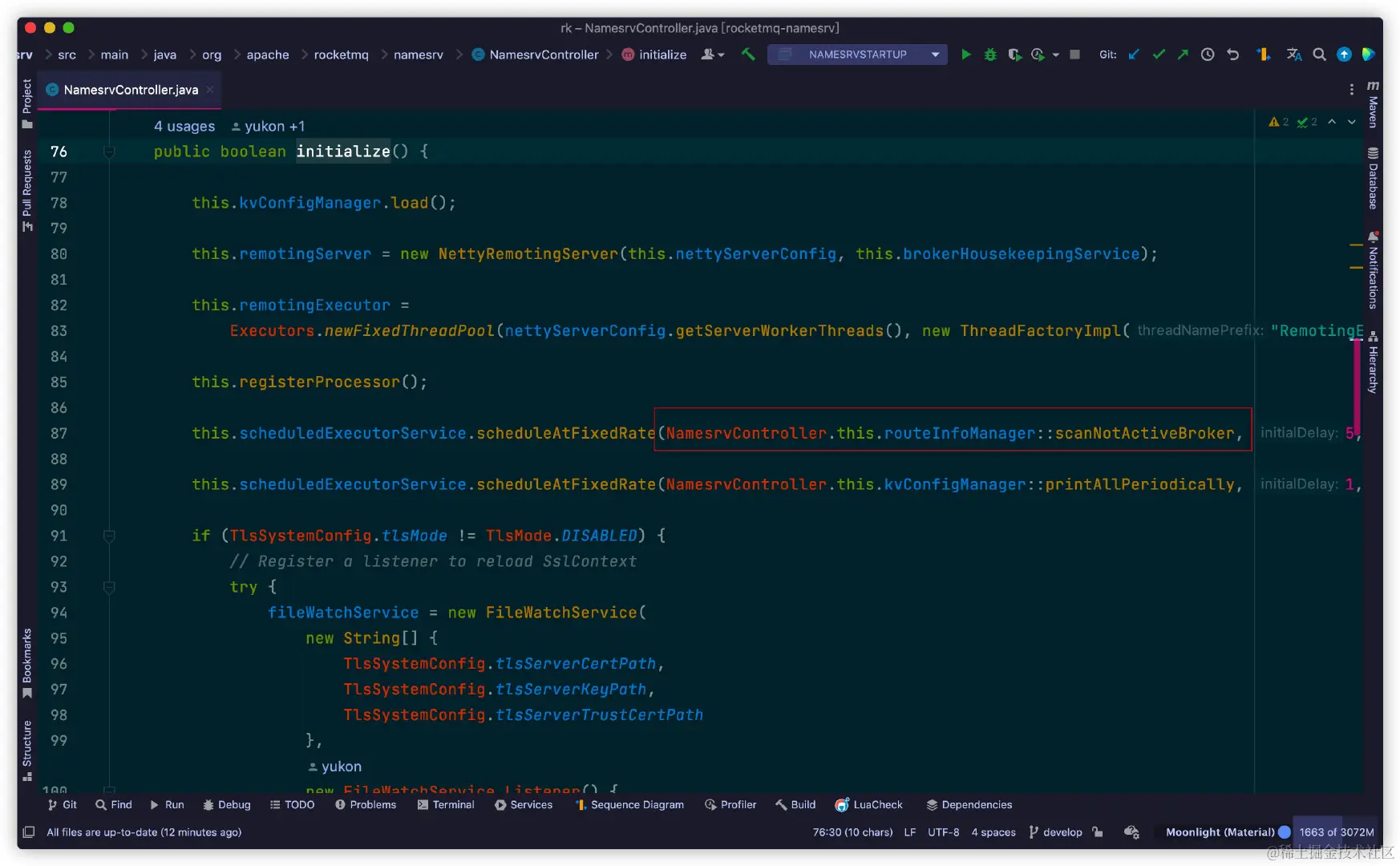Run with coverage icon

[1014, 55]
